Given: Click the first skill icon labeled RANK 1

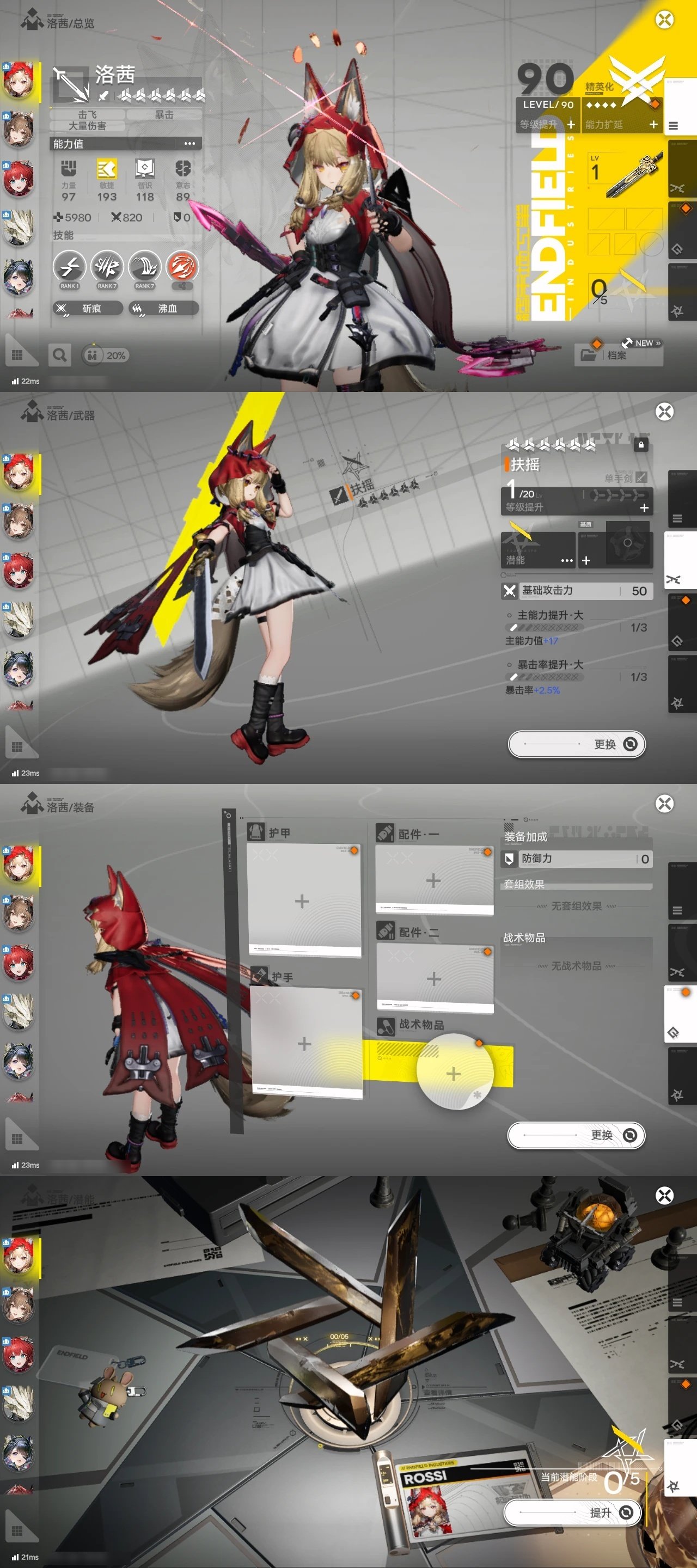Looking at the screenshot, I should click(x=69, y=267).
